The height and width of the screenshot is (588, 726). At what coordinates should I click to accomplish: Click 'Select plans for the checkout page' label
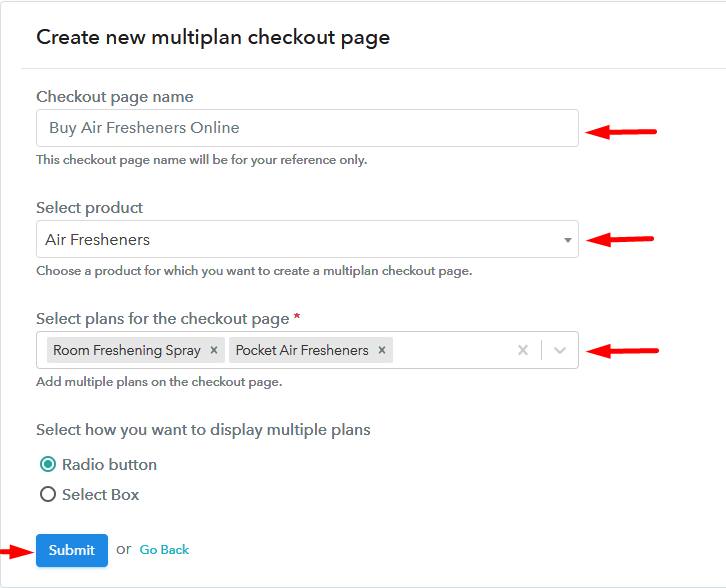coord(162,318)
